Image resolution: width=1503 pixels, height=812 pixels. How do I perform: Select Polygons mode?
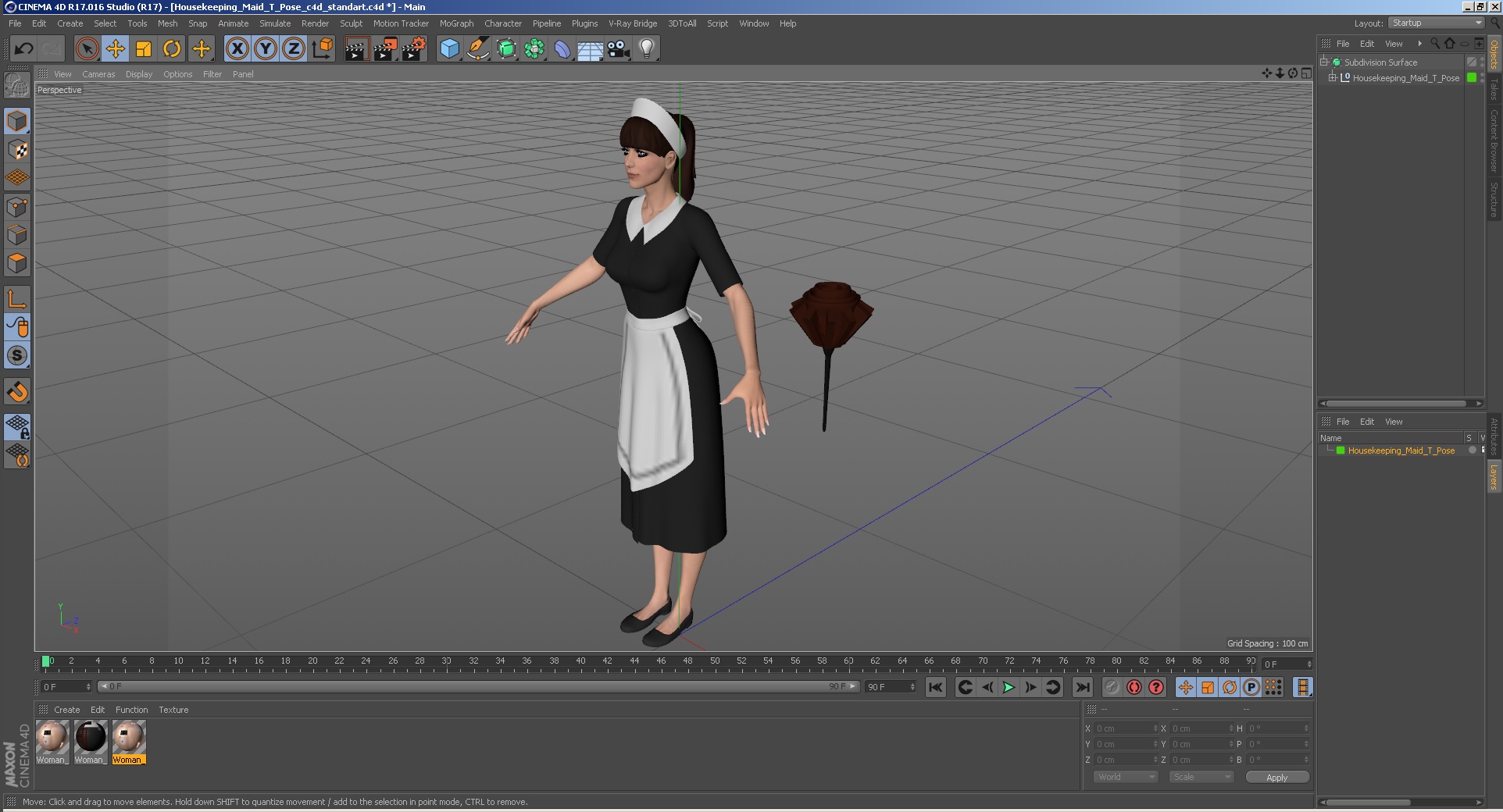point(17,263)
